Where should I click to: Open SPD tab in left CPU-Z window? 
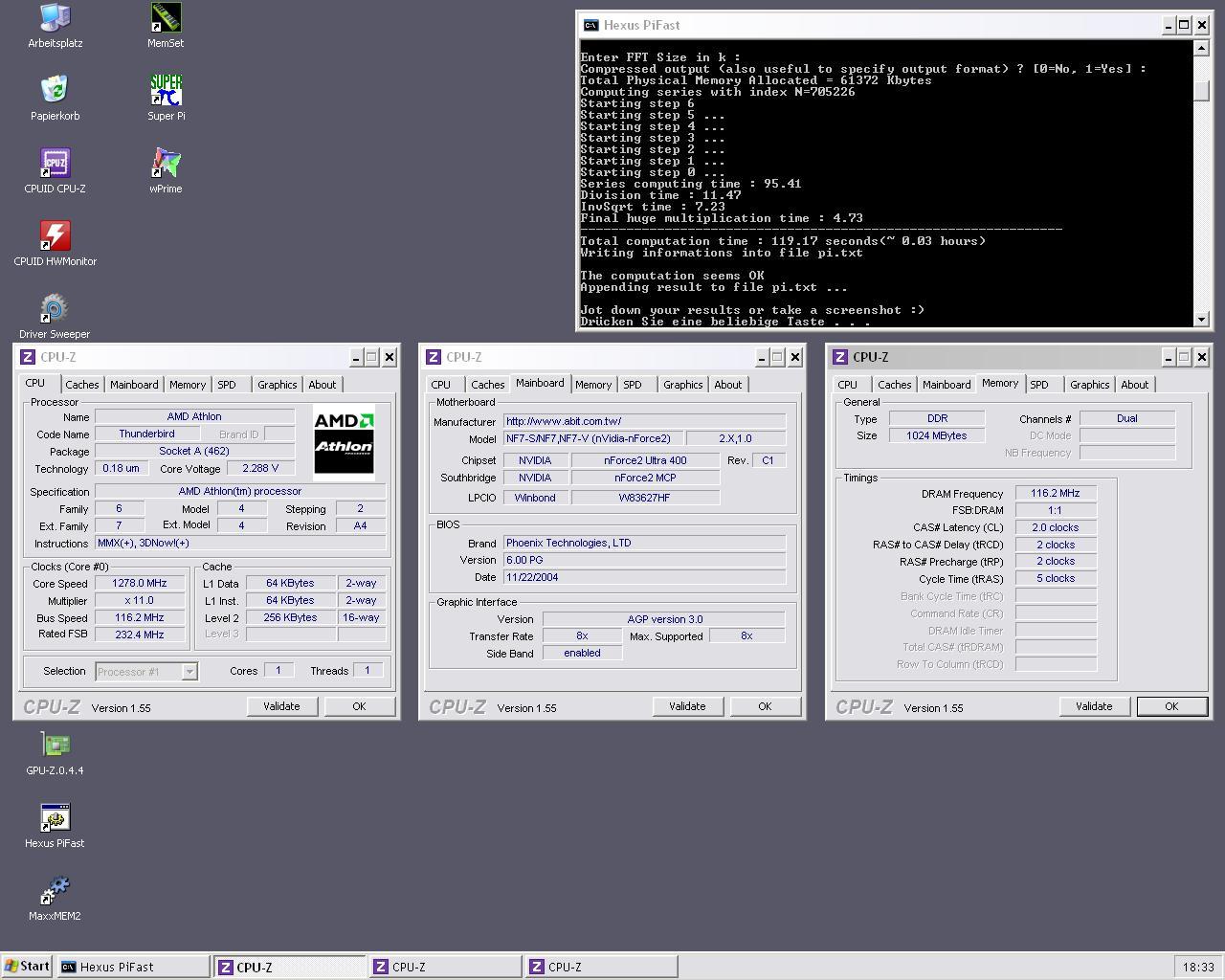coord(227,384)
